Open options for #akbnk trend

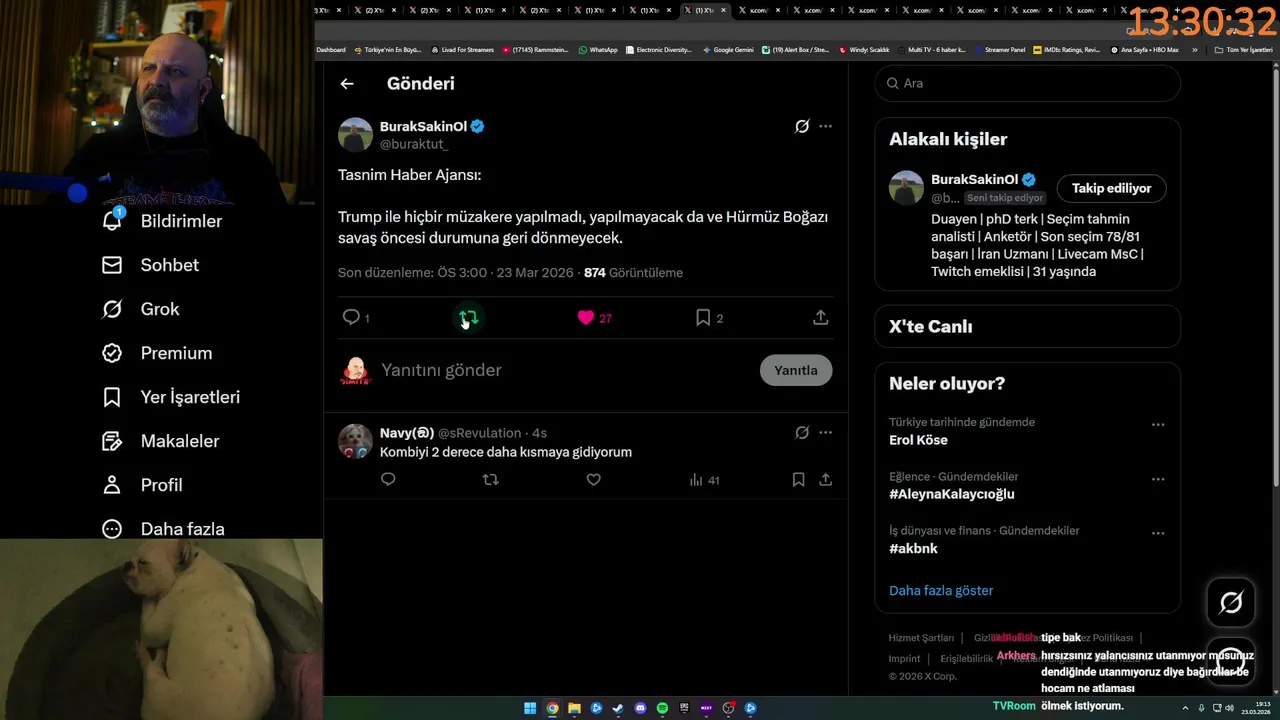1158,533
